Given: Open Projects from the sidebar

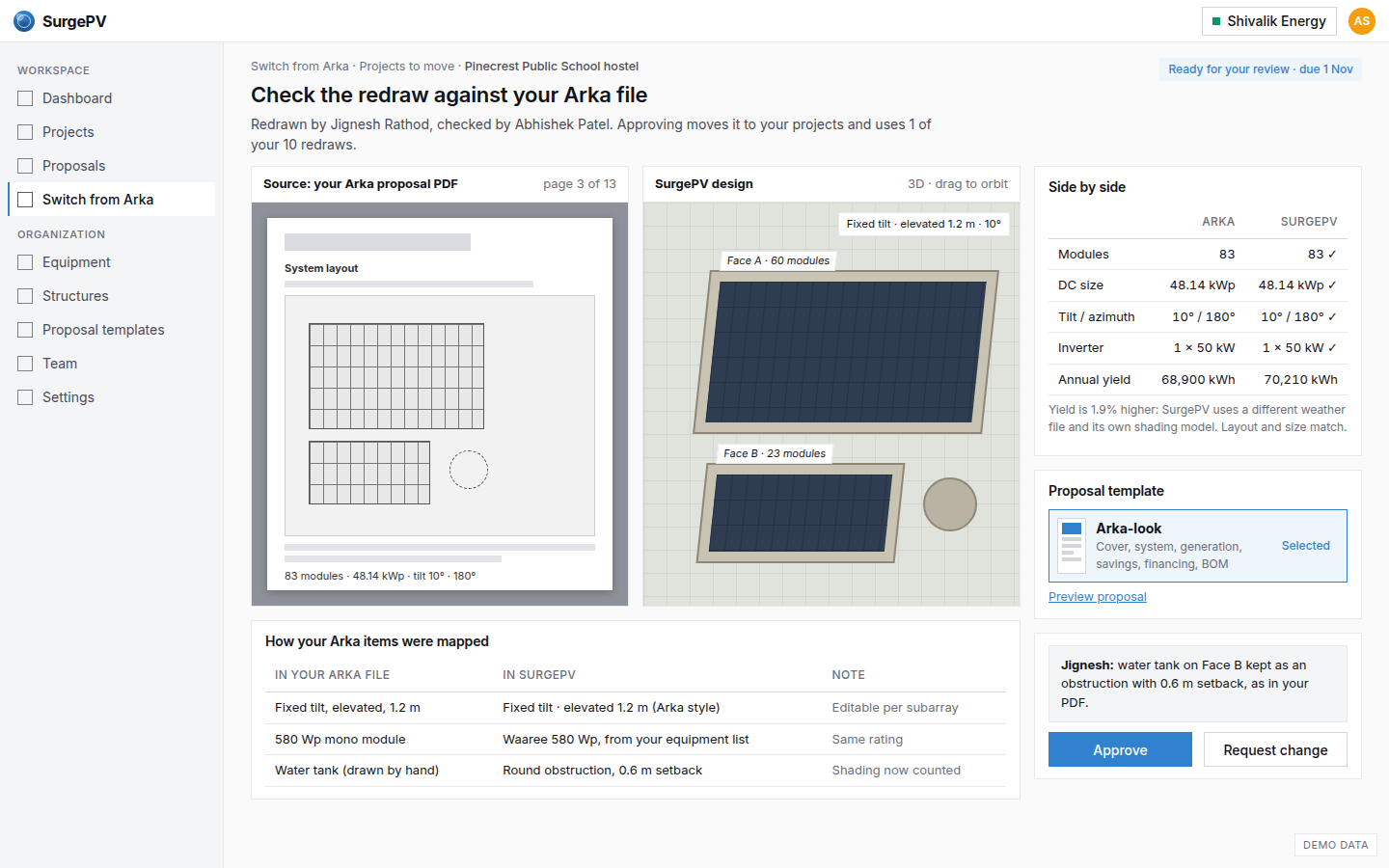Looking at the screenshot, I should [x=111, y=132].
